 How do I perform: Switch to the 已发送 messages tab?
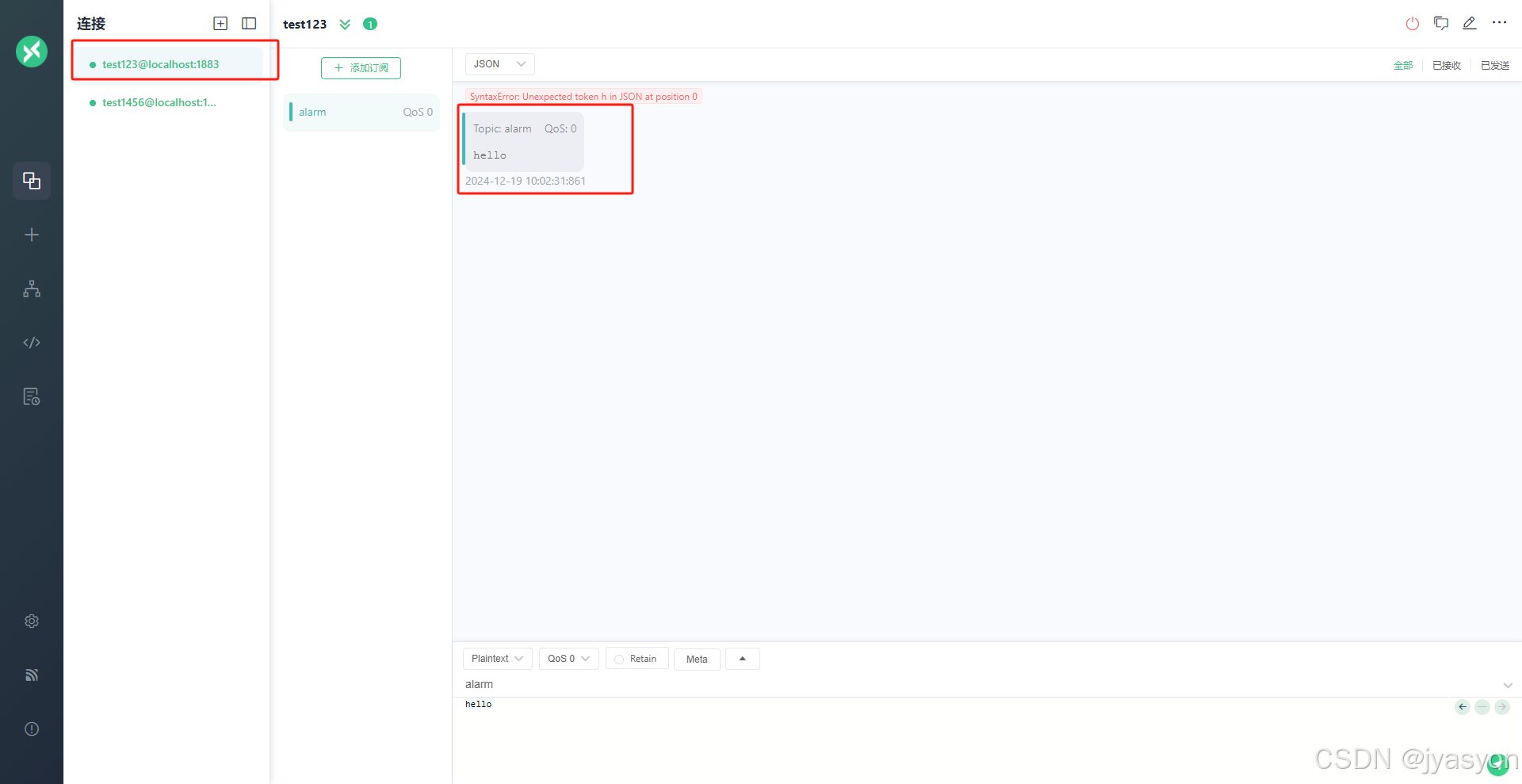(1495, 65)
